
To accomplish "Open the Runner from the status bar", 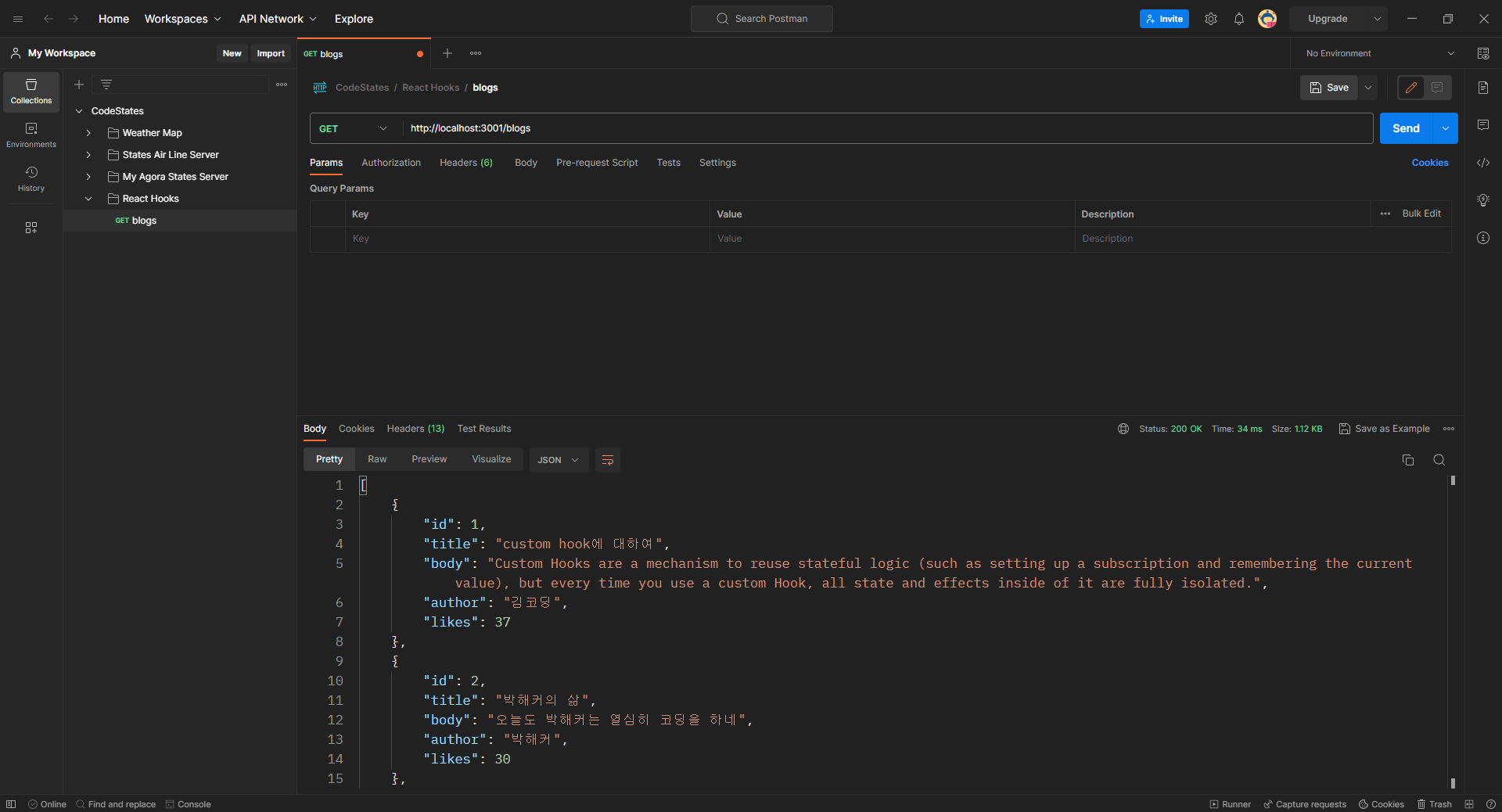I will point(1230,804).
